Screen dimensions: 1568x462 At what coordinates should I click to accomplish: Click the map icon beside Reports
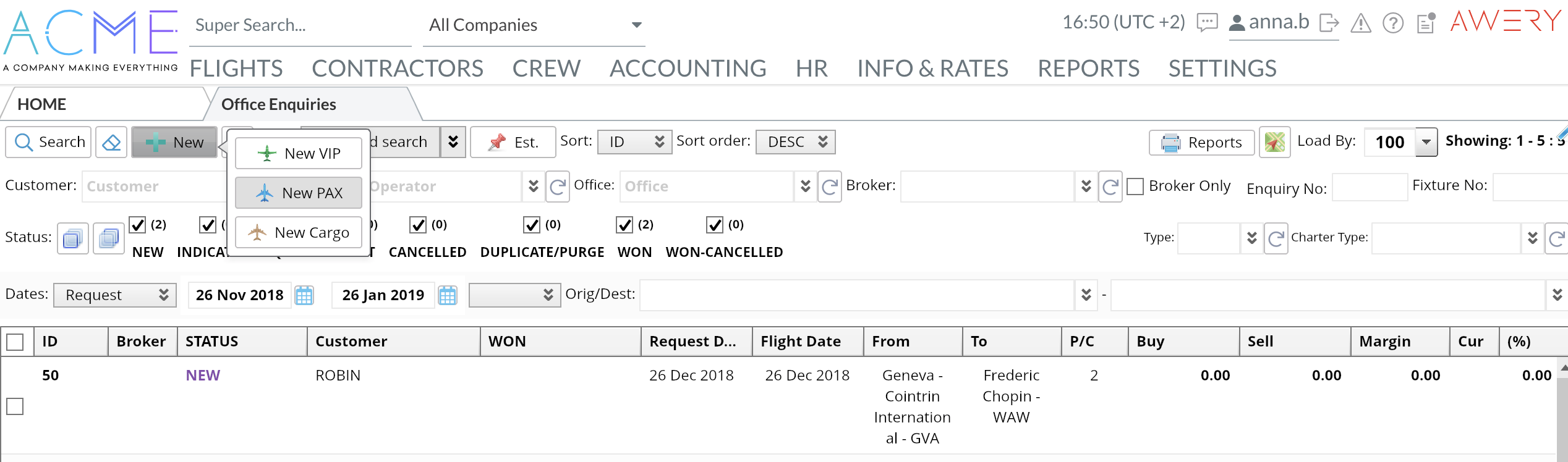pyautogui.click(x=1274, y=142)
